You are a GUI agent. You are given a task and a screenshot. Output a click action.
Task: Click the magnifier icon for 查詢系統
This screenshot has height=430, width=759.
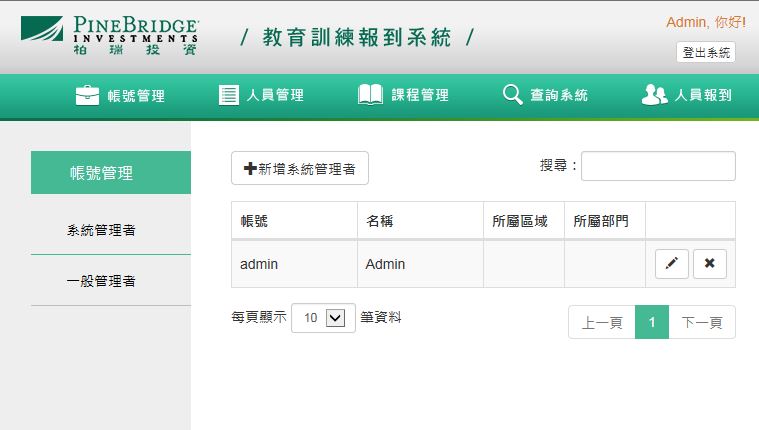click(513, 94)
